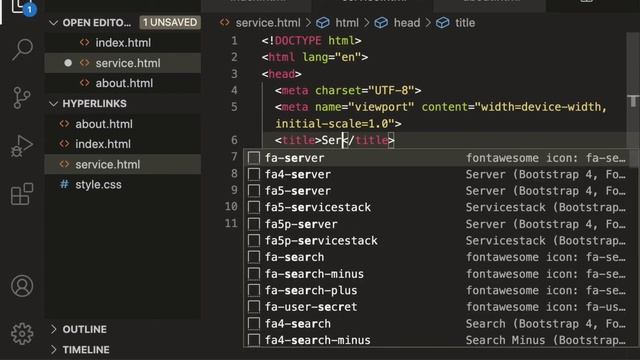Tick the checkbox beside fa5-servicestack suggestion

pos(254,207)
